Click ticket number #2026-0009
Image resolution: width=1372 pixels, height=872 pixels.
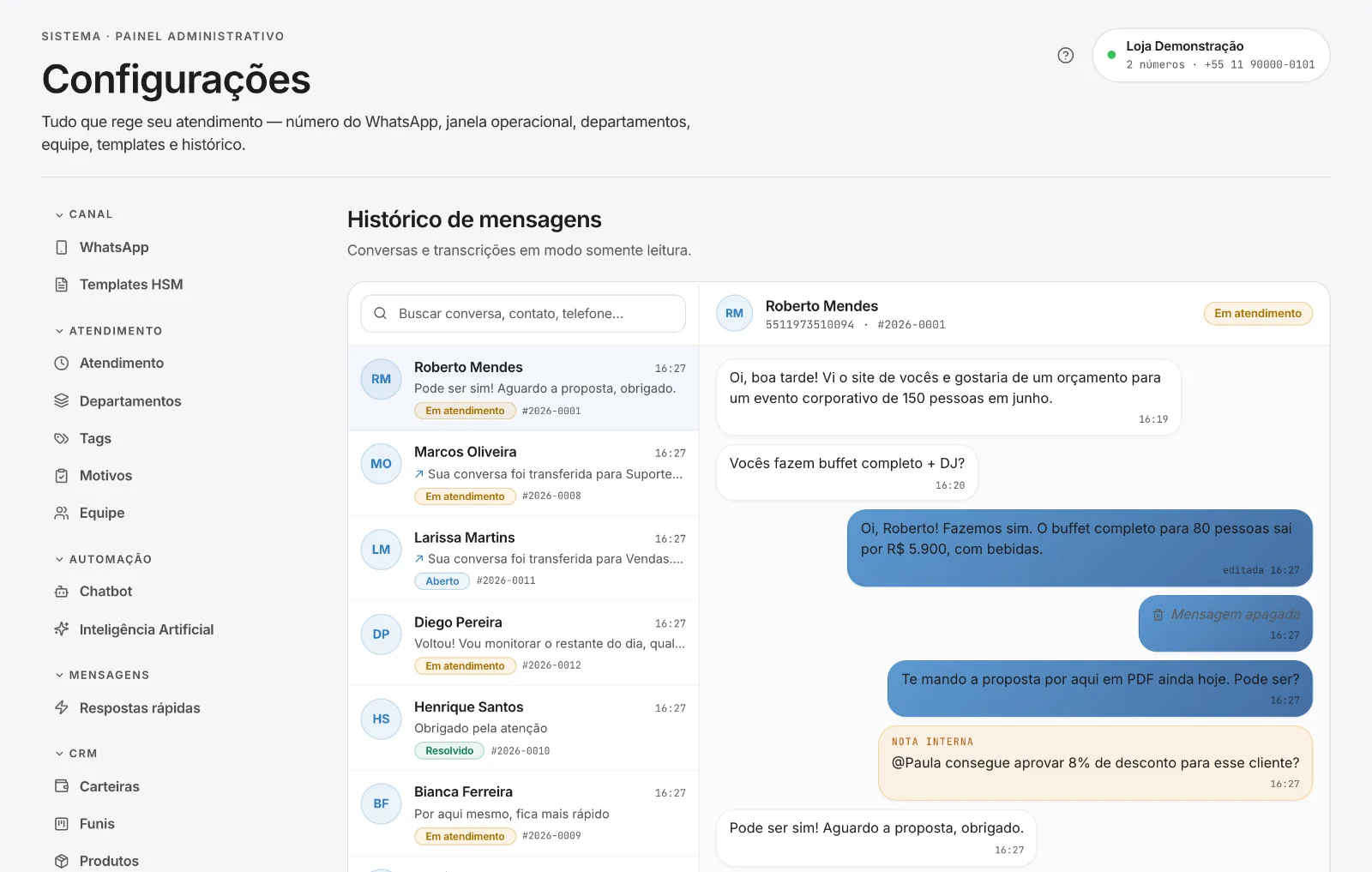point(551,836)
